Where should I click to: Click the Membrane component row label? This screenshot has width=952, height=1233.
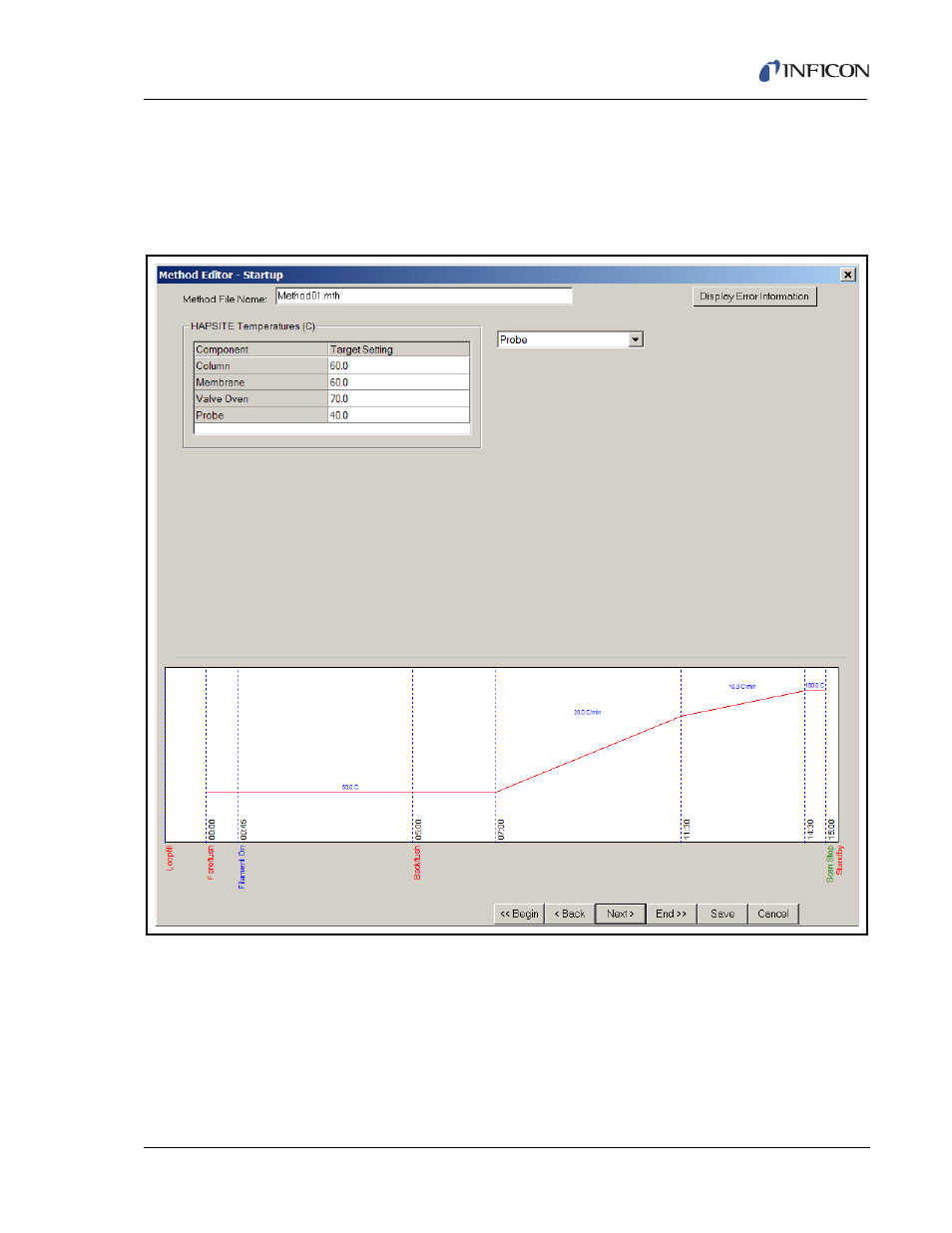pos(260,382)
